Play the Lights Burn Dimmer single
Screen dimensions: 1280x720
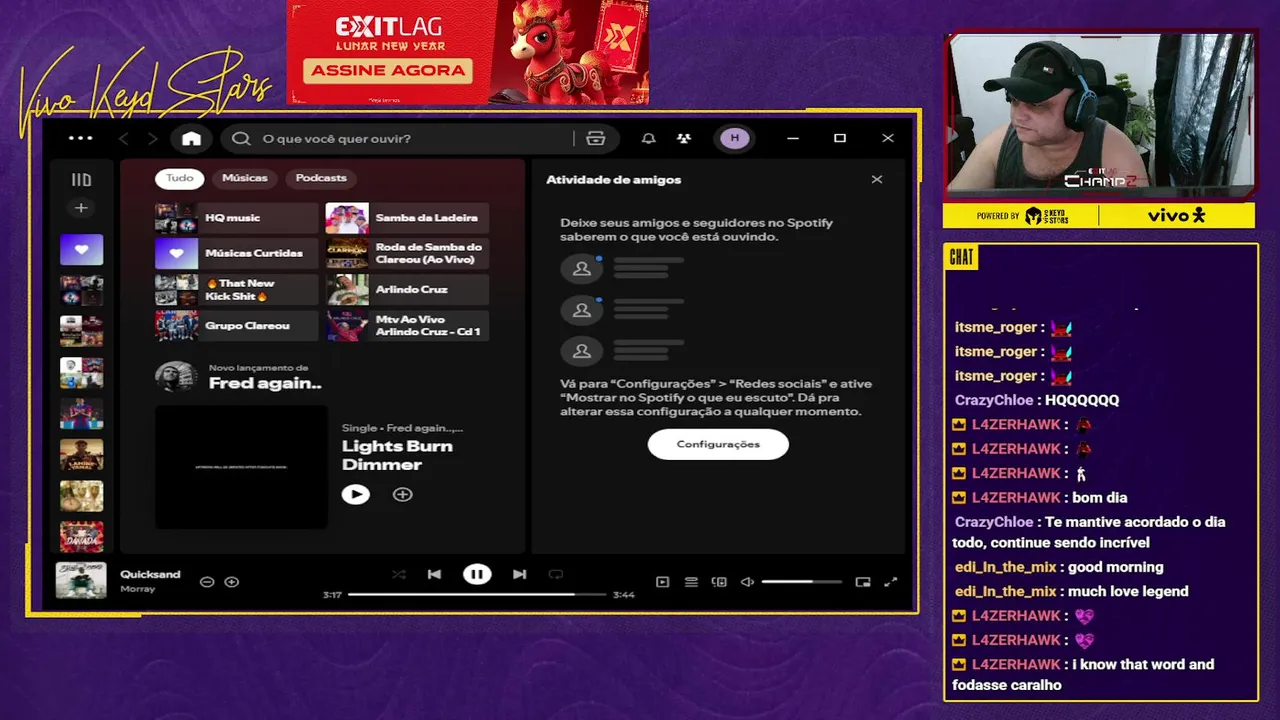[x=355, y=494]
